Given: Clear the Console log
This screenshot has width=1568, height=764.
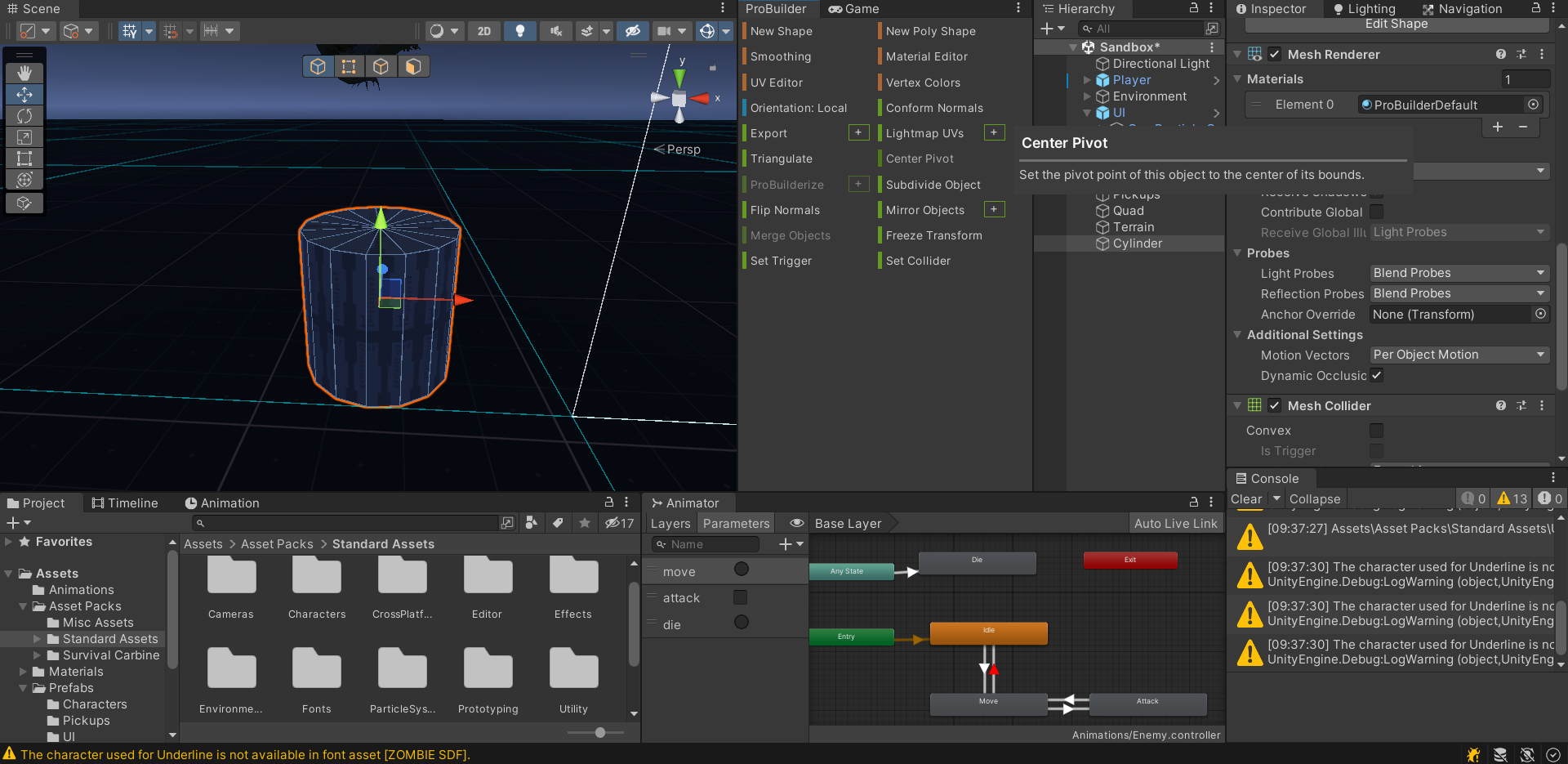Looking at the screenshot, I should 1245,499.
